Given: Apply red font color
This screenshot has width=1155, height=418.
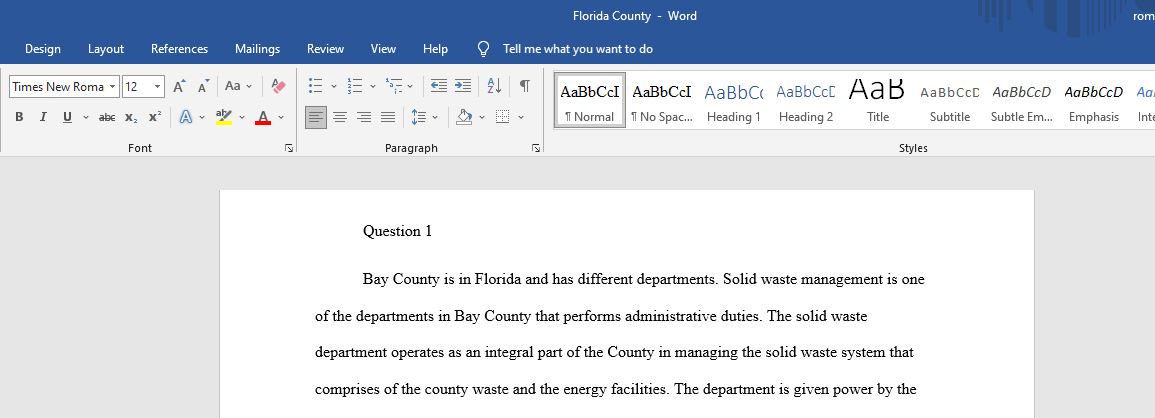Looking at the screenshot, I should [263, 116].
